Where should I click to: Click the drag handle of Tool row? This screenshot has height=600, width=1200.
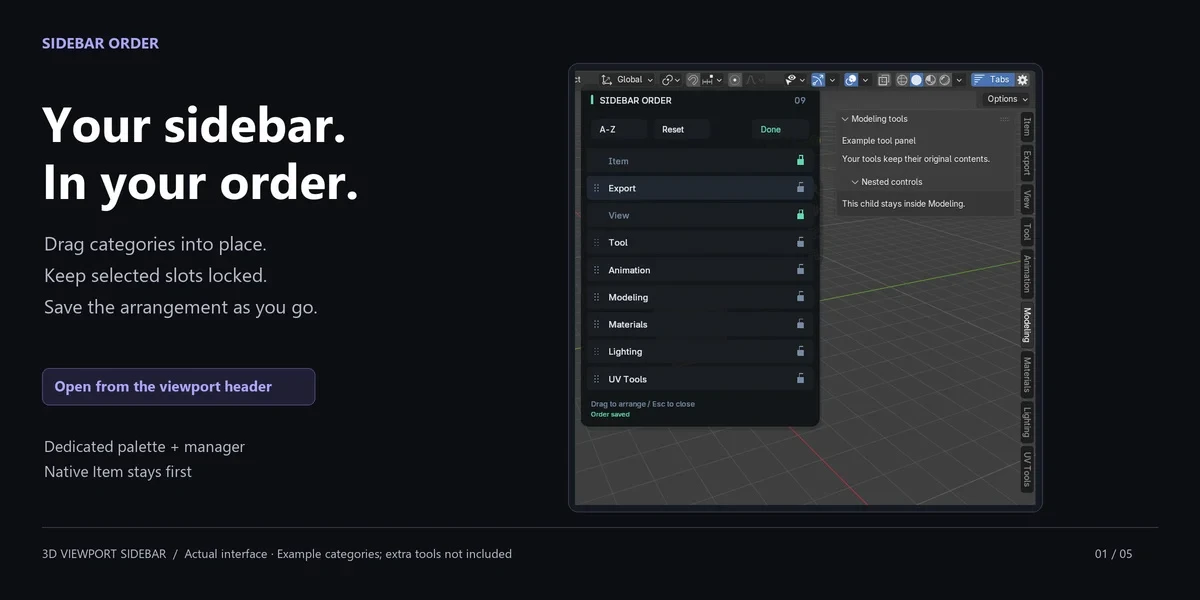point(597,243)
